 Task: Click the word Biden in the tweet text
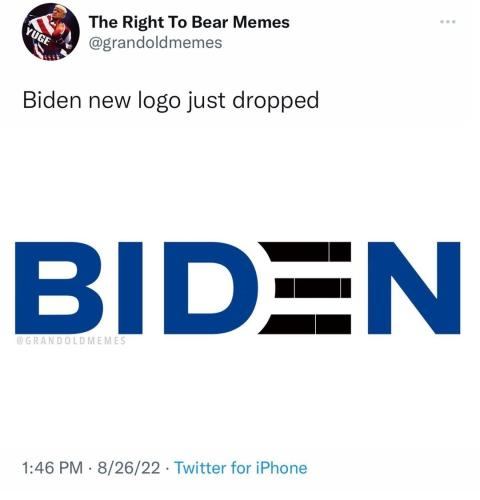tap(52, 100)
